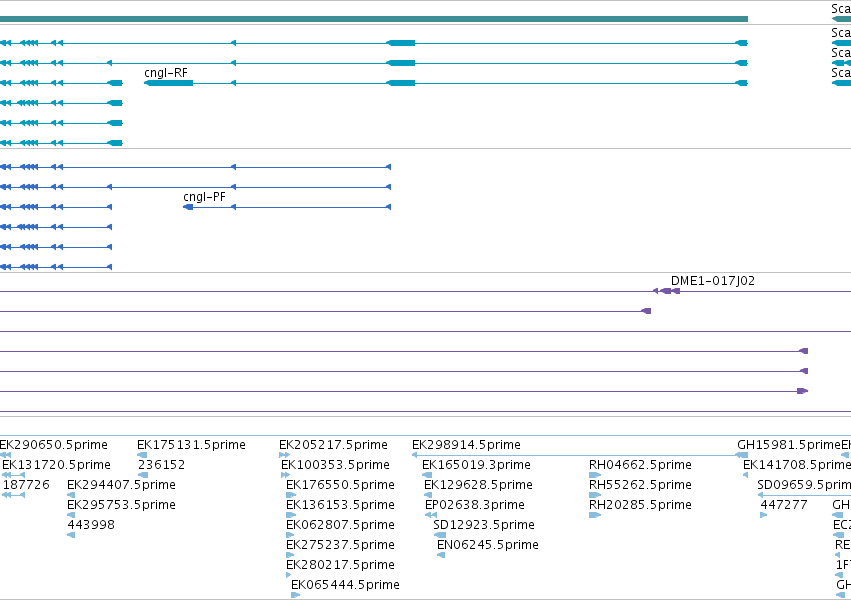
Task: Select SD12923.5prime label
Action: pos(484,525)
